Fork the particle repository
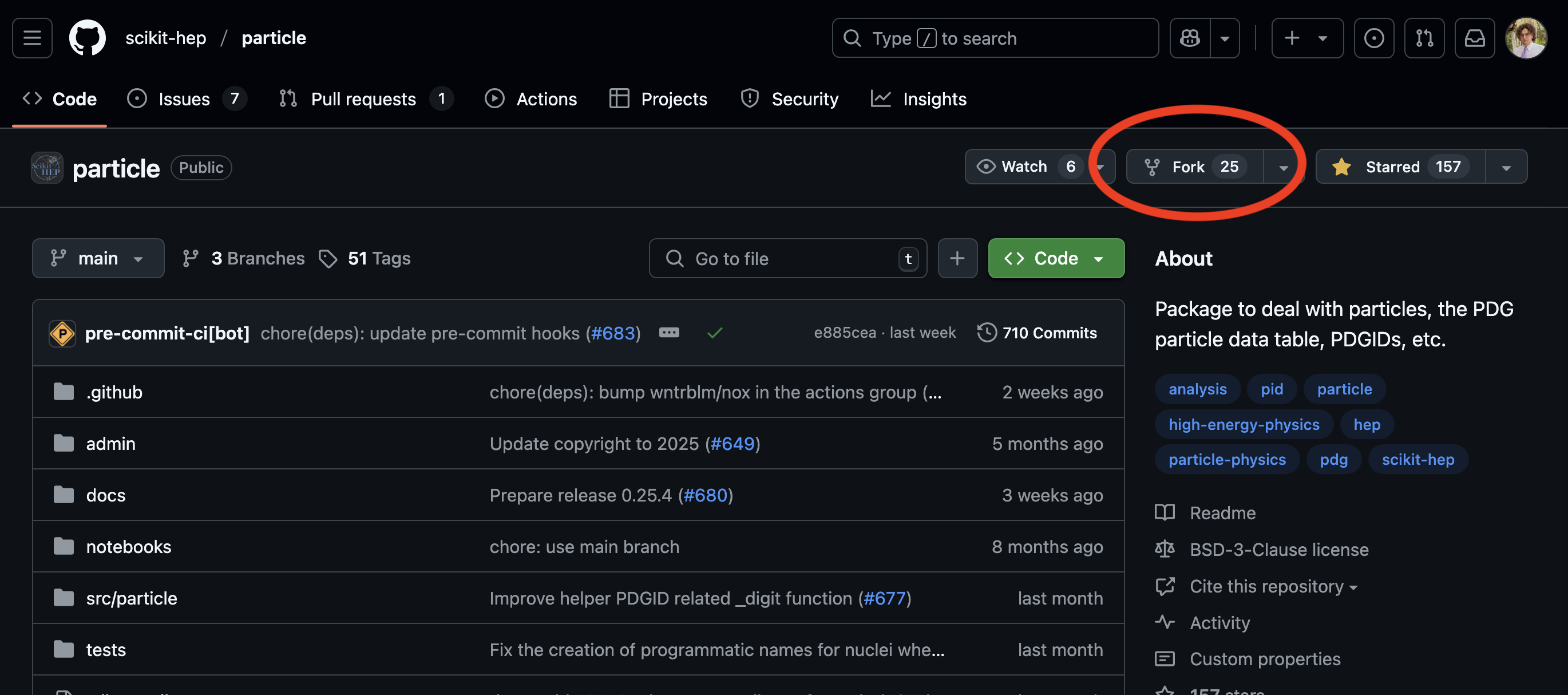This screenshot has height=695, width=1568. (1195, 166)
